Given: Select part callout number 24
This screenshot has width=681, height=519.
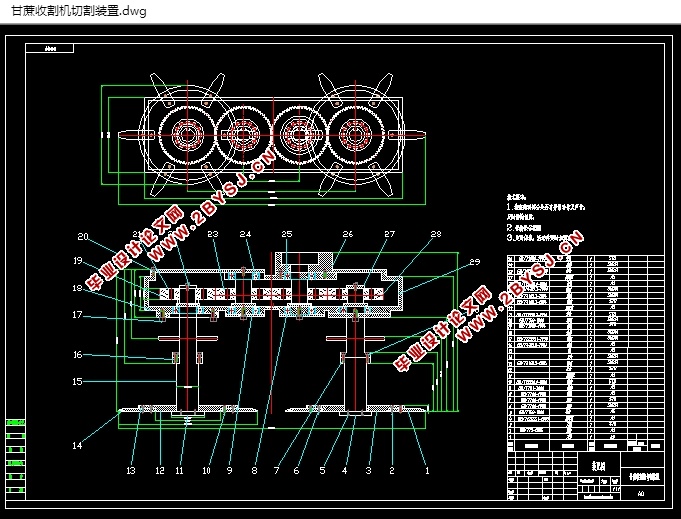Looking at the screenshot, I should tap(245, 234).
